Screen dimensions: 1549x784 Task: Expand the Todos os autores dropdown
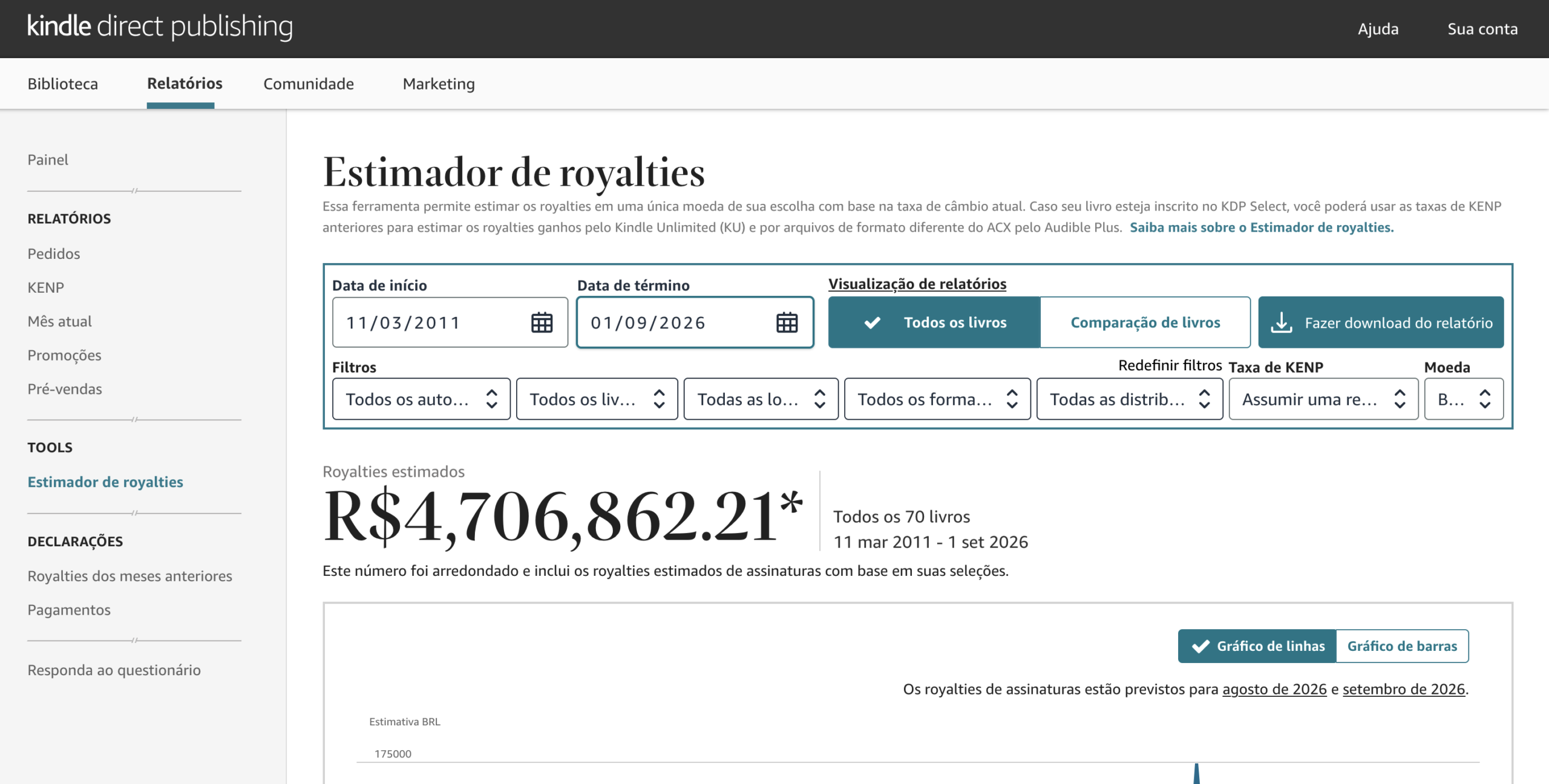pyautogui.click(x=421, y=399)
